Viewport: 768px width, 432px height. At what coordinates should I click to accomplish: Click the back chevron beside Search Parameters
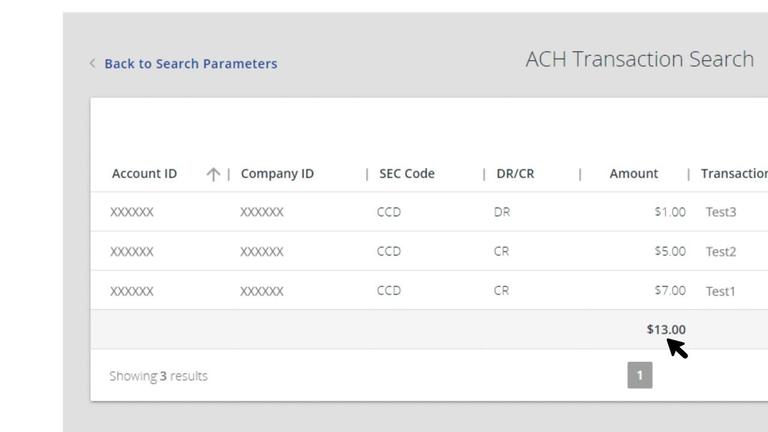(92, 63)
